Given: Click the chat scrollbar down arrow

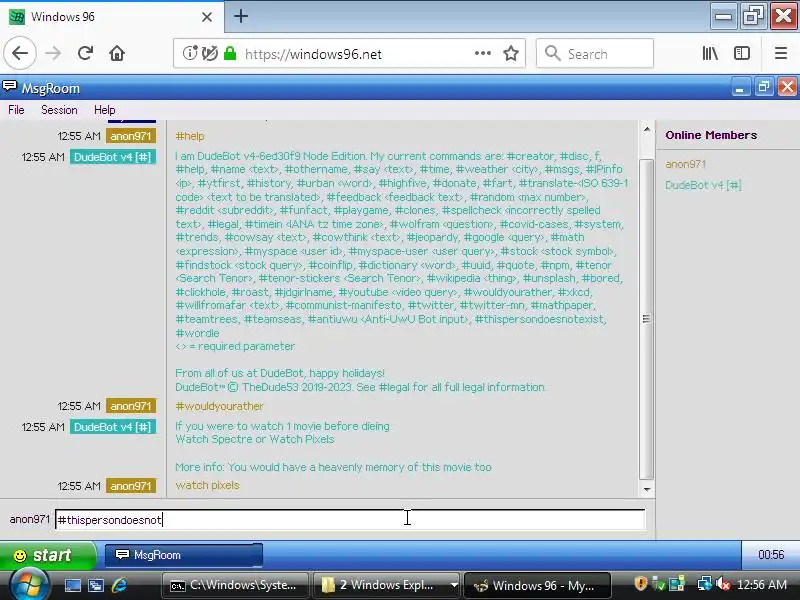Looking at the screenshot, I should [646, 489].
